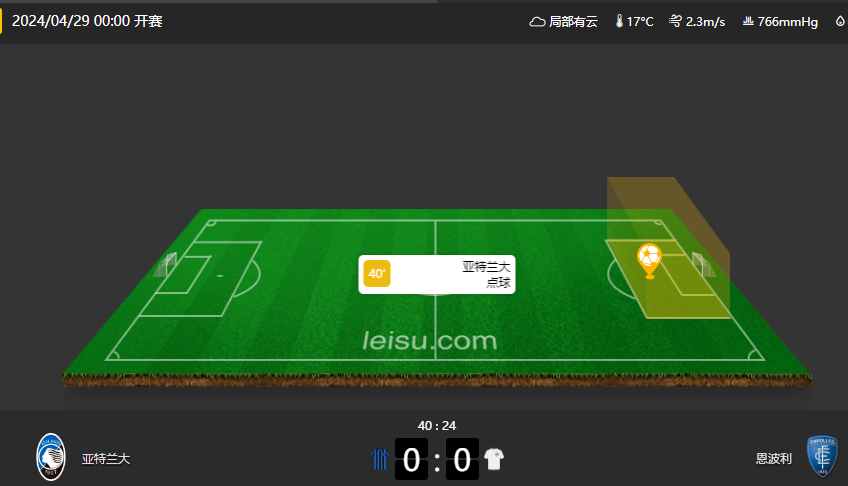Image resolution: width=848 pixels, height=486 pixels.
Task: Click the Empoli club crest logo
Action: (x=822, y=457)
